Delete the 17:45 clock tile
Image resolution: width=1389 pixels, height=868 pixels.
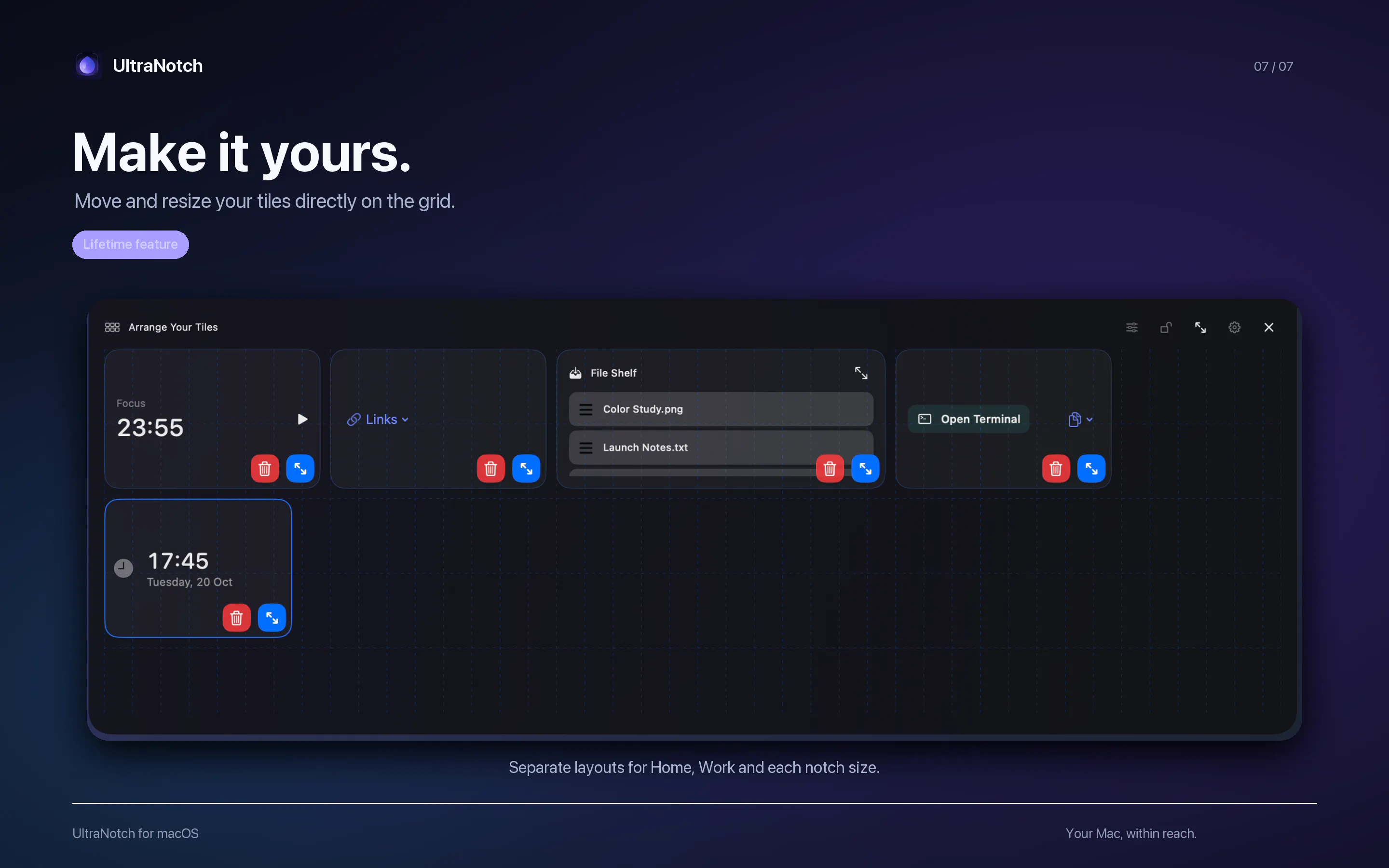click(x=236, y=618)
